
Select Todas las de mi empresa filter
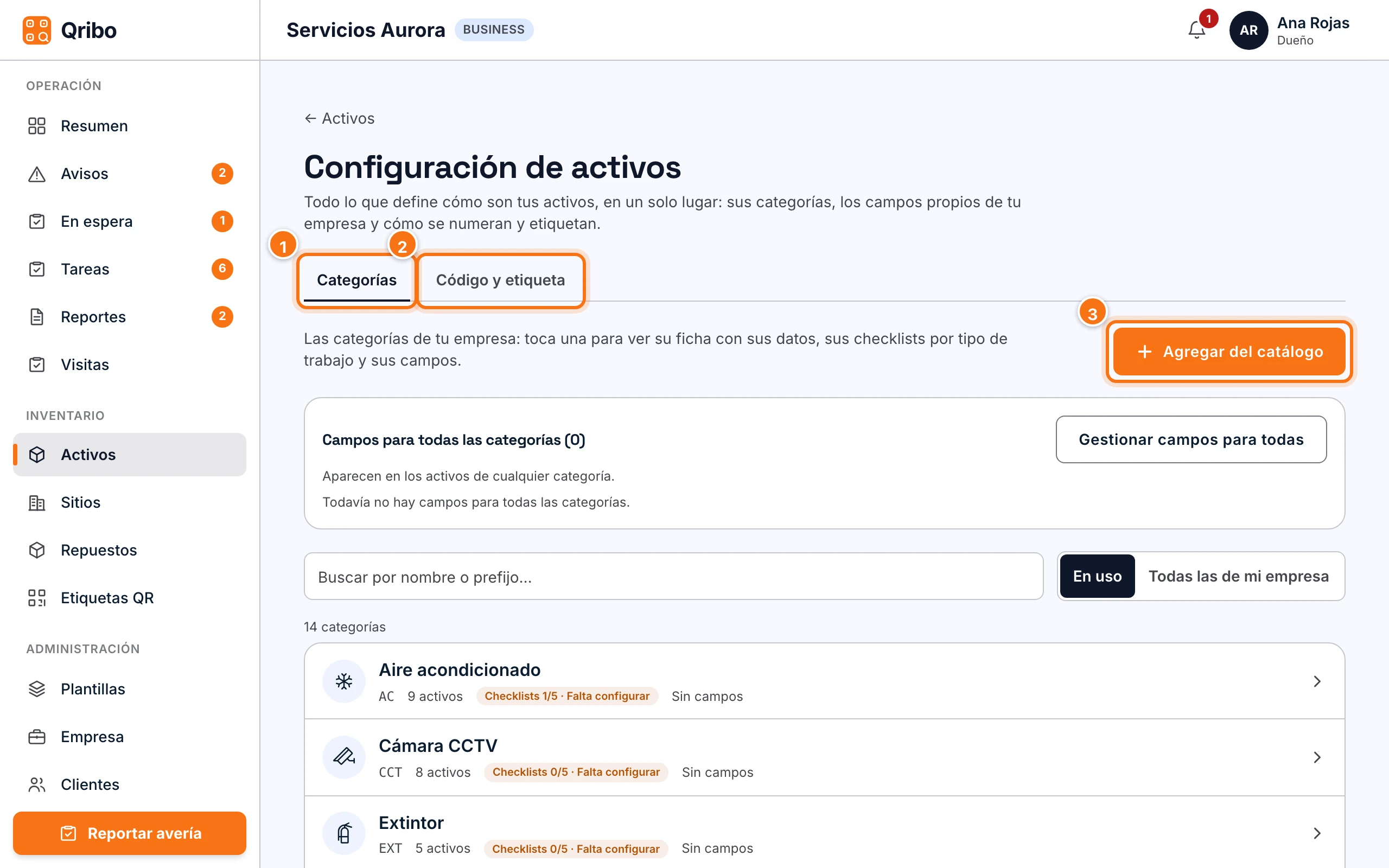(x=1239, y=576)
